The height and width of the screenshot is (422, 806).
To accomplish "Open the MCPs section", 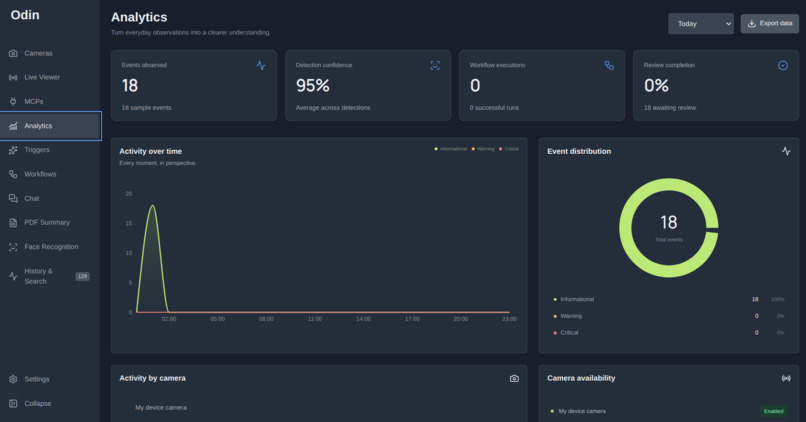I will (50, 102).
